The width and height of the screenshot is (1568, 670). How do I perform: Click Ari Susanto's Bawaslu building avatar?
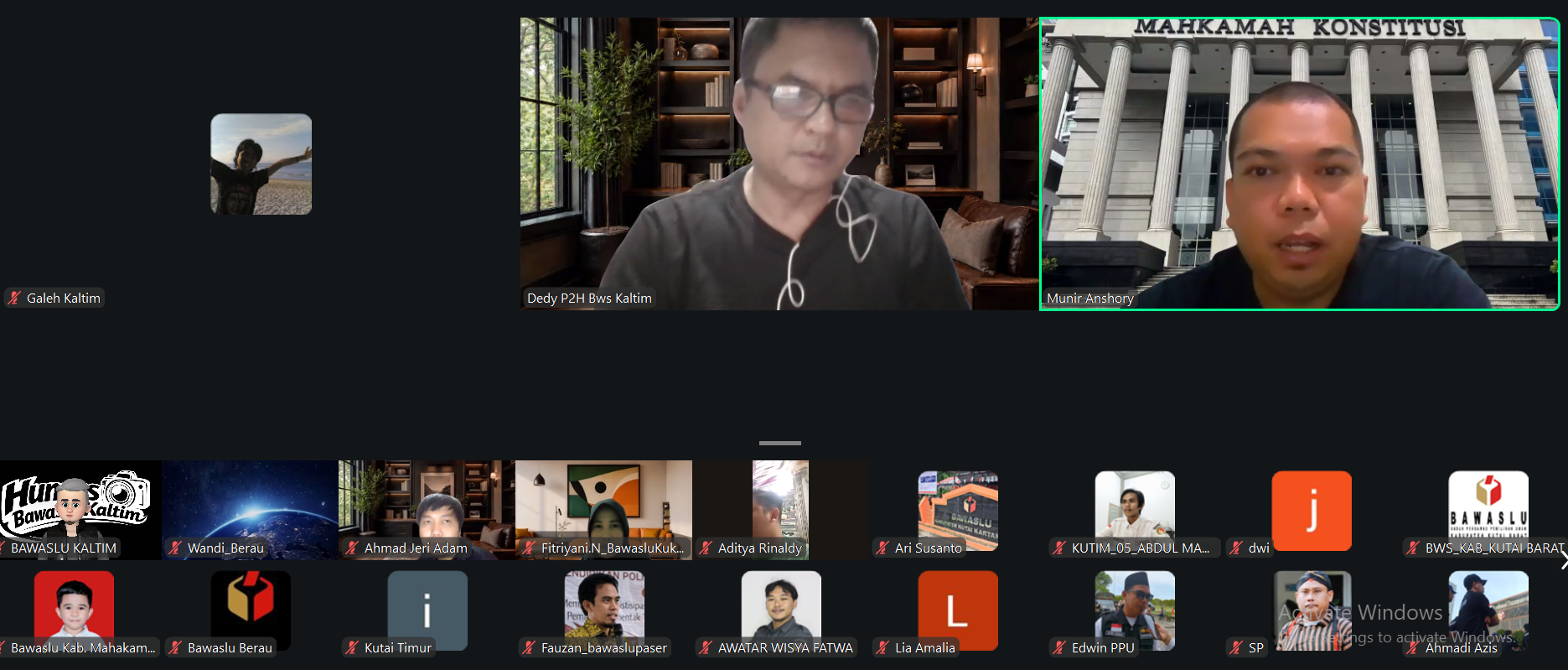coord(958,511)
